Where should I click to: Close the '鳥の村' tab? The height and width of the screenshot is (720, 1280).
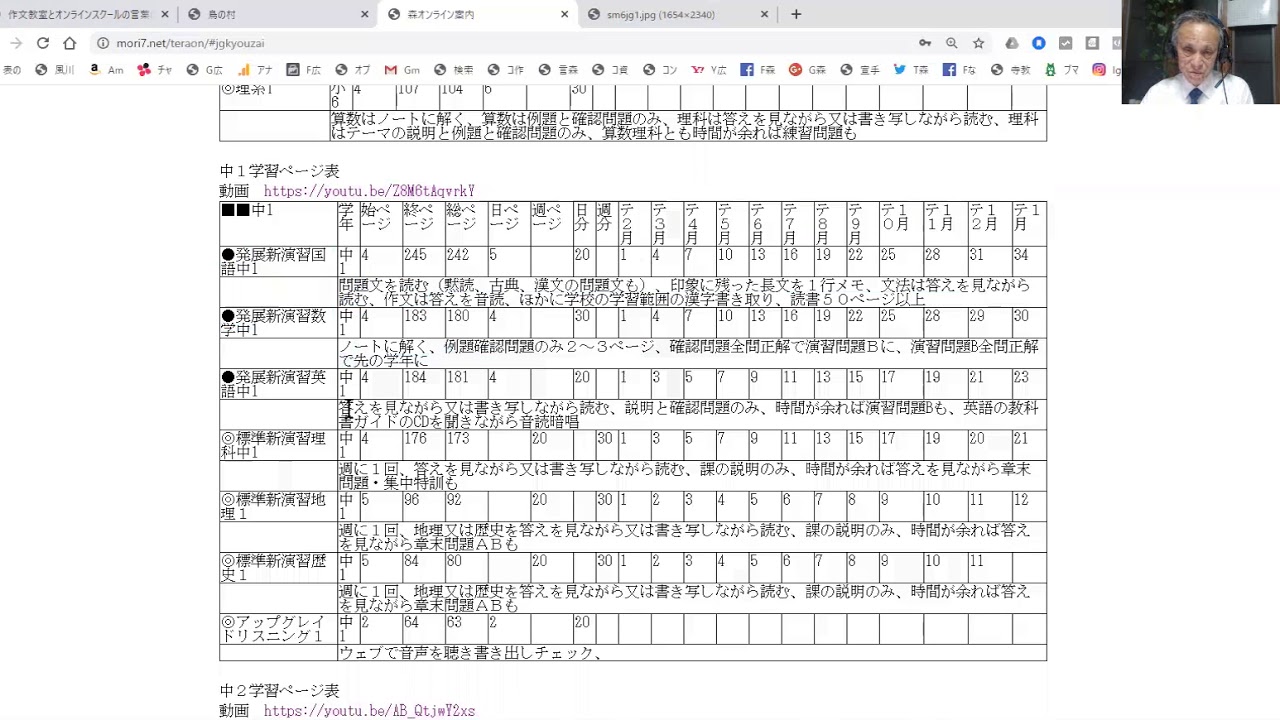(x=365, y=14)
